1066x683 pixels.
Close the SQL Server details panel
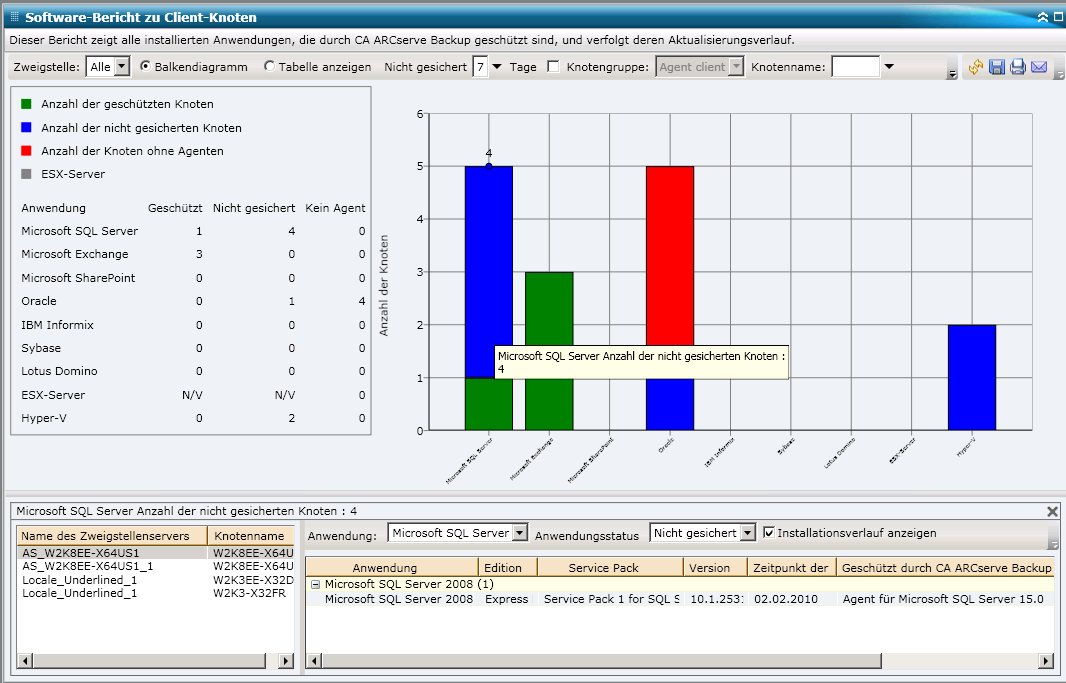coord(1052,511)
